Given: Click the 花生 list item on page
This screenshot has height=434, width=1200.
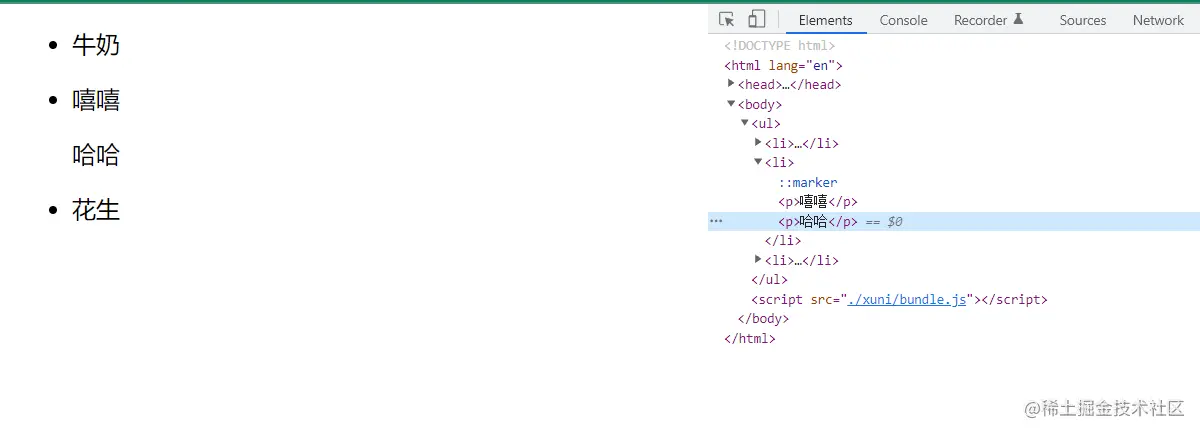Looking at the screenshot, I should click(x=96, y=210).
